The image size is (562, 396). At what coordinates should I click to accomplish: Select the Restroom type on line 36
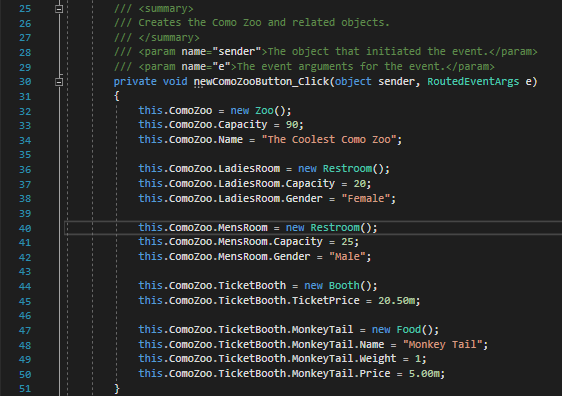347,169
